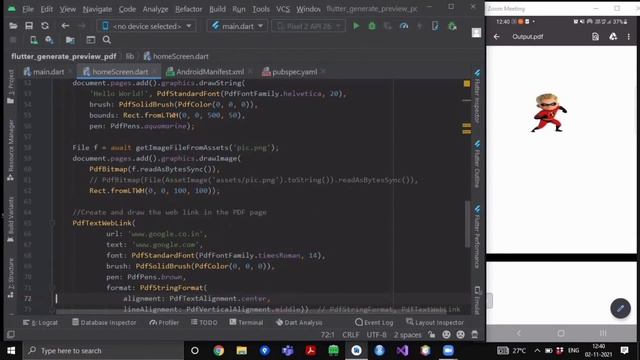This screenshot has width=640, height=360.
Task: Open device manager phone icon on toolbar
Action: [435, 26]
